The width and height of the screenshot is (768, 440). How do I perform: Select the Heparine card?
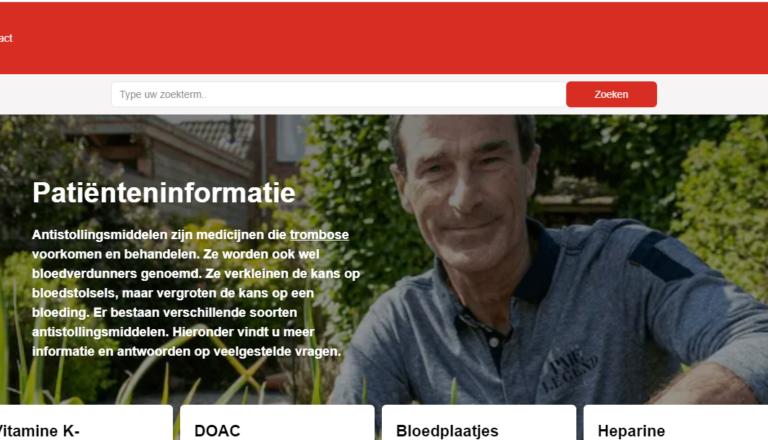click(x=676, y=423)
